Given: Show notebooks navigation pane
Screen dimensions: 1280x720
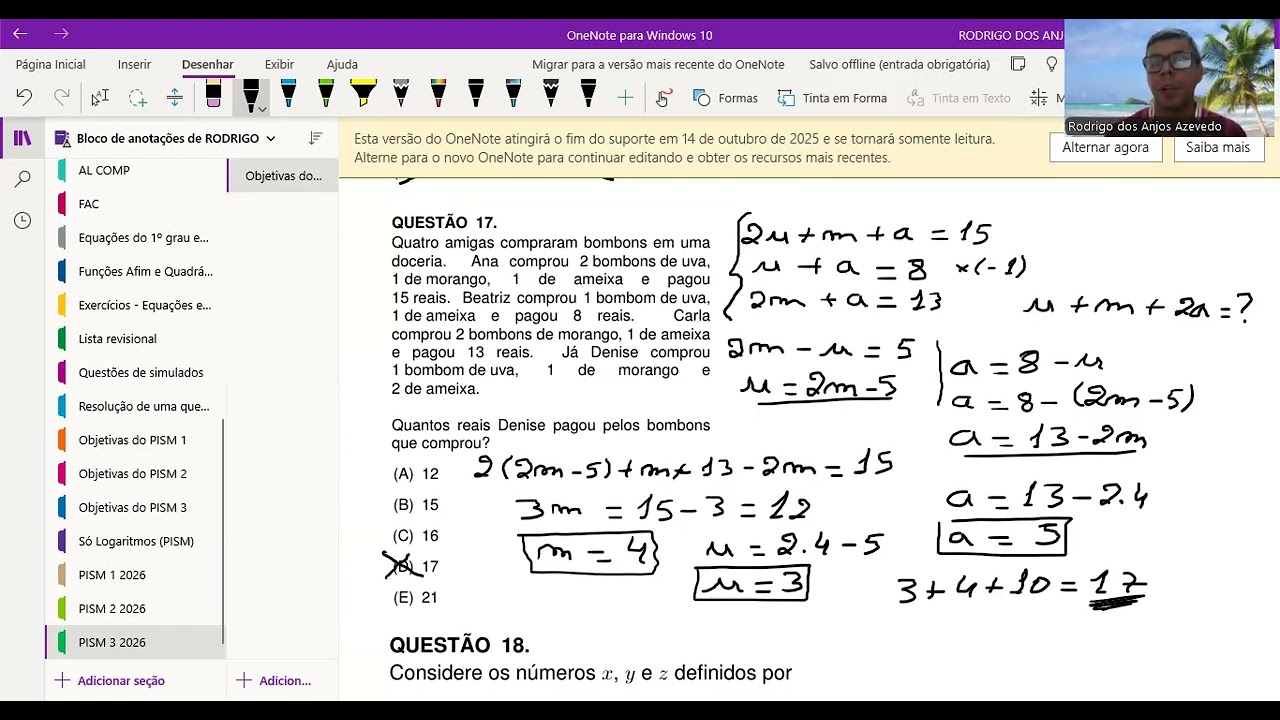Looking at the screenshot, I should click(22, 138).
